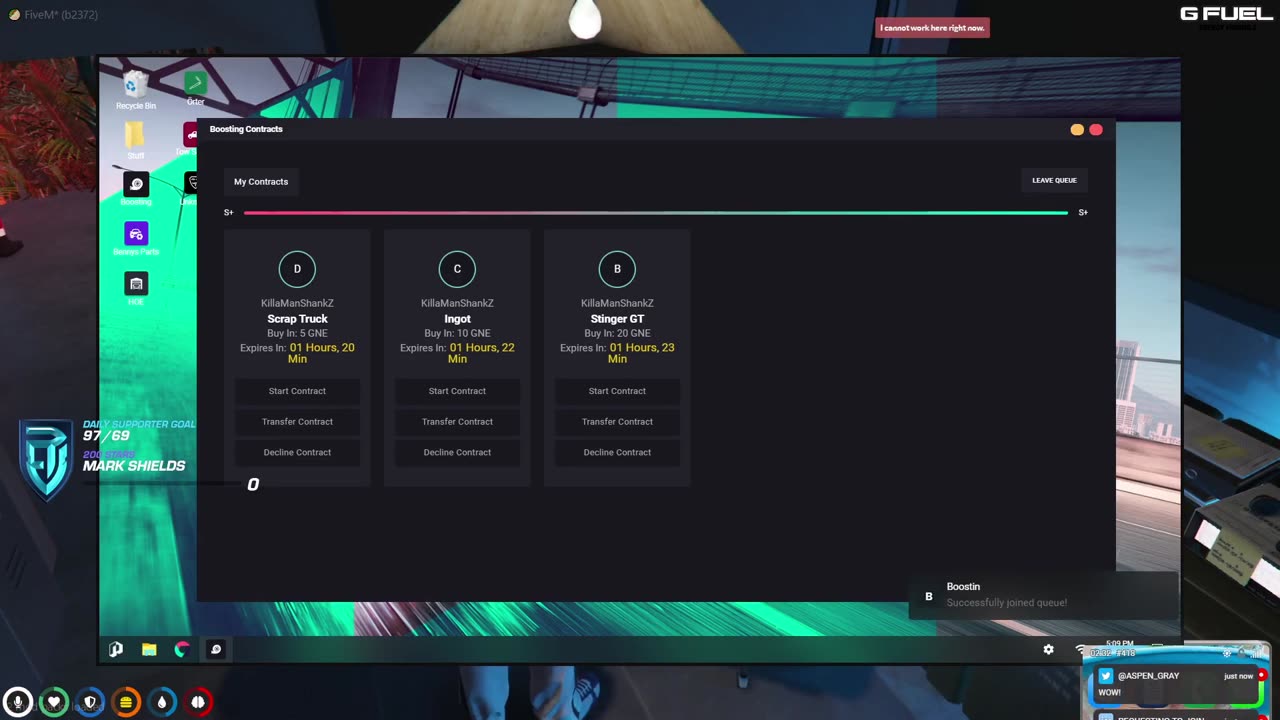The height and width of the screenshot is (720, 1280).
Task: Decline the Stinger GT contract
Action: 617,452
